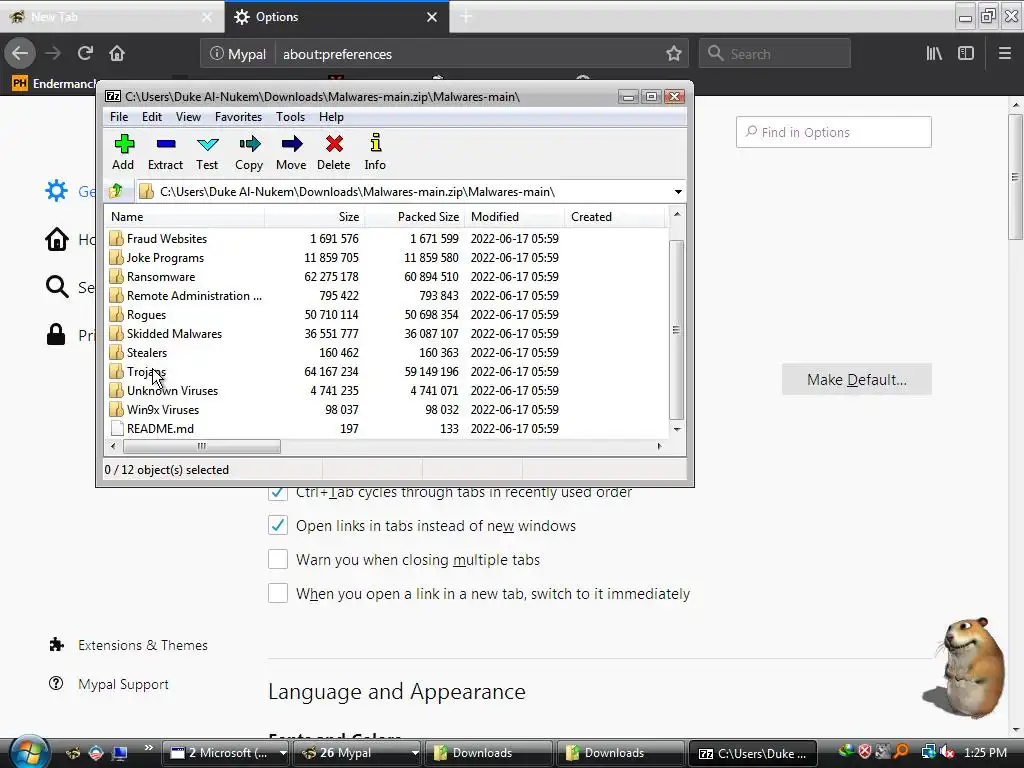Viewport: 1024px width, 768px height.
Task: Open the Endermanch bookmark in bookmarks bar
Action: click(x=55, y=84)
